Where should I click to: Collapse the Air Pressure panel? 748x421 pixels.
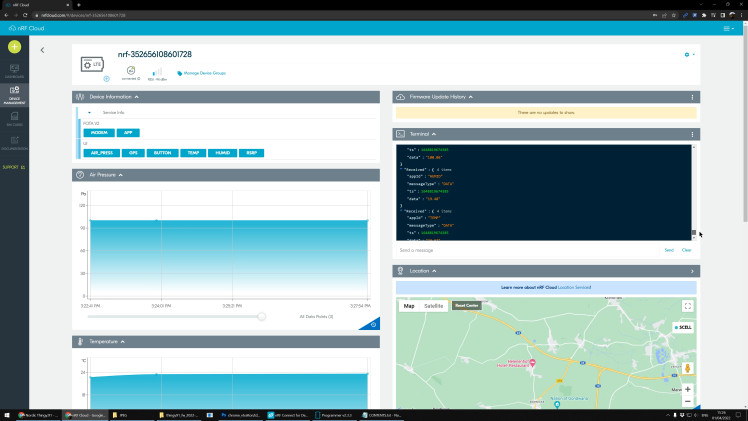[x=121, y=175]
